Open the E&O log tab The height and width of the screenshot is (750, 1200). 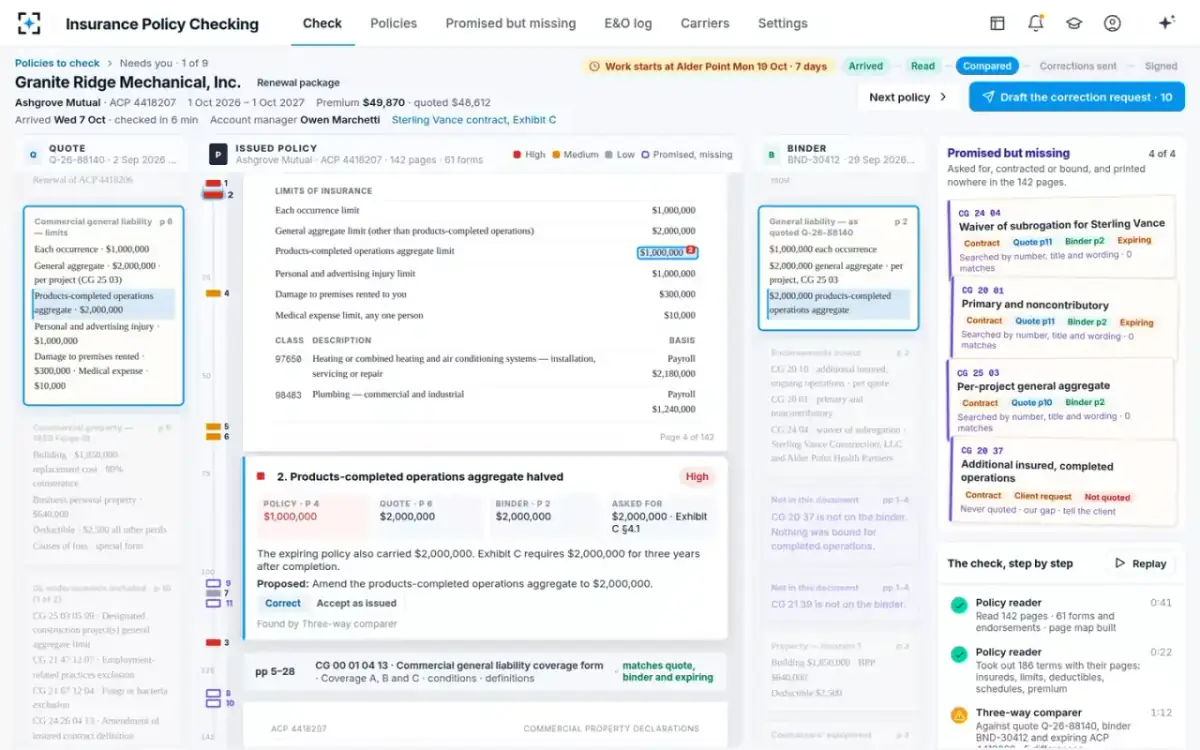(x=628, y=23)
